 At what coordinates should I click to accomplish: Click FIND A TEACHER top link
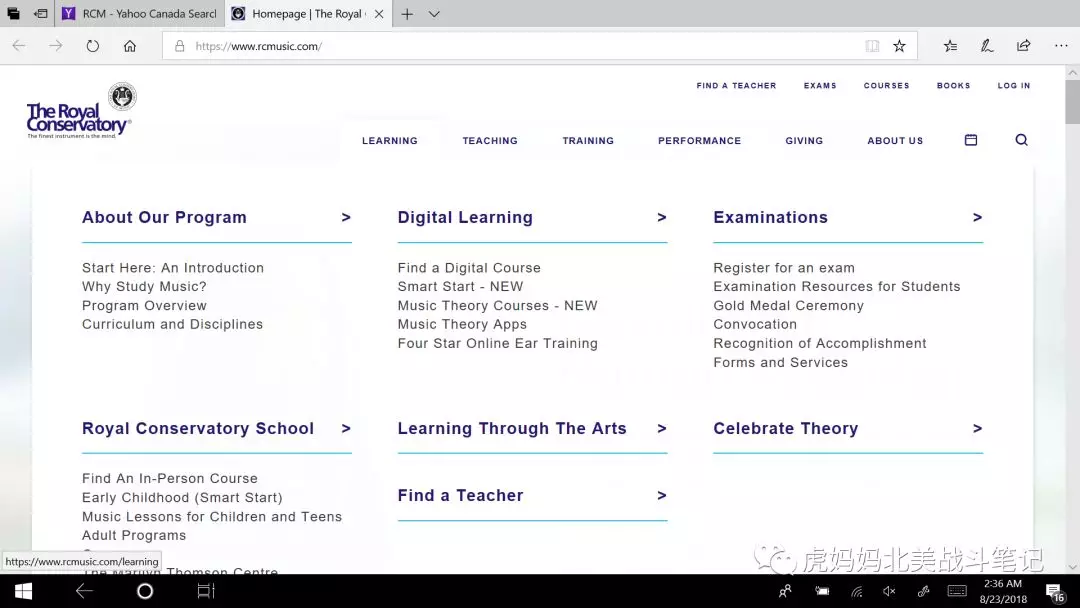736,86
